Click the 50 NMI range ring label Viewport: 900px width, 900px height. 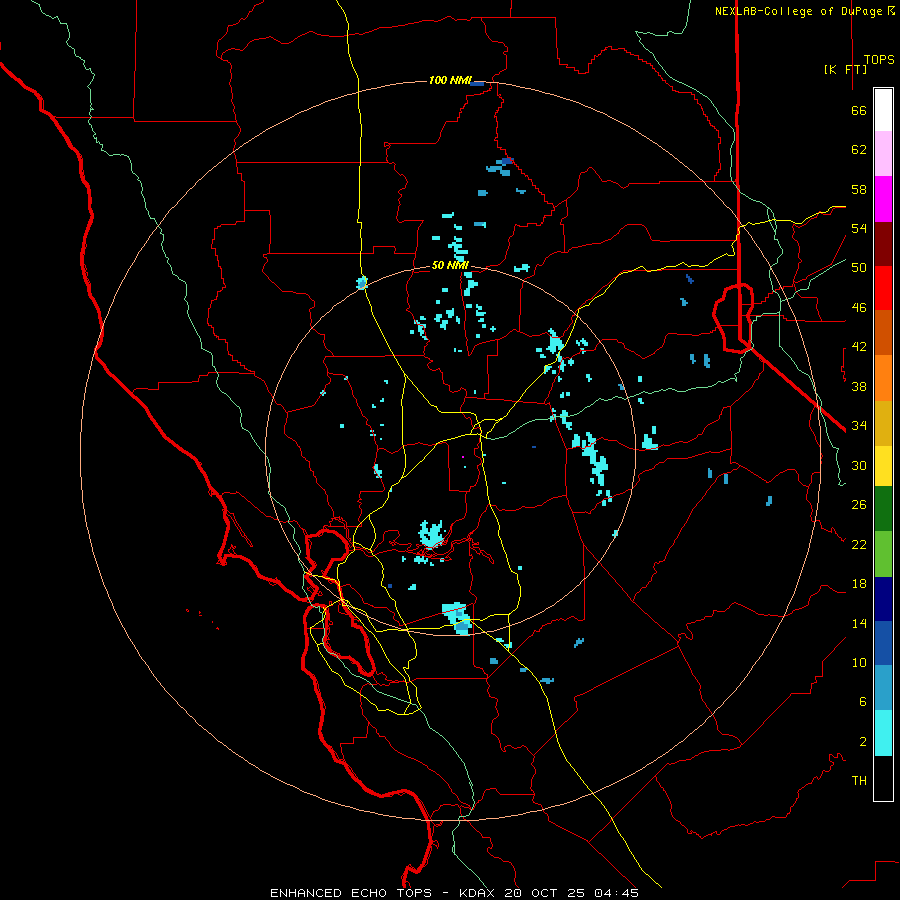450,265
